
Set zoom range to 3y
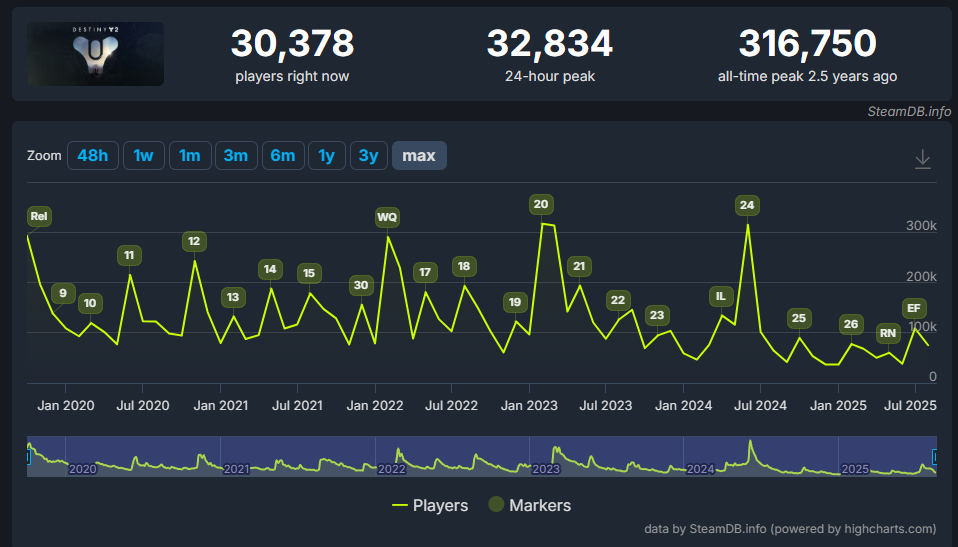click(x=368, y=155)
